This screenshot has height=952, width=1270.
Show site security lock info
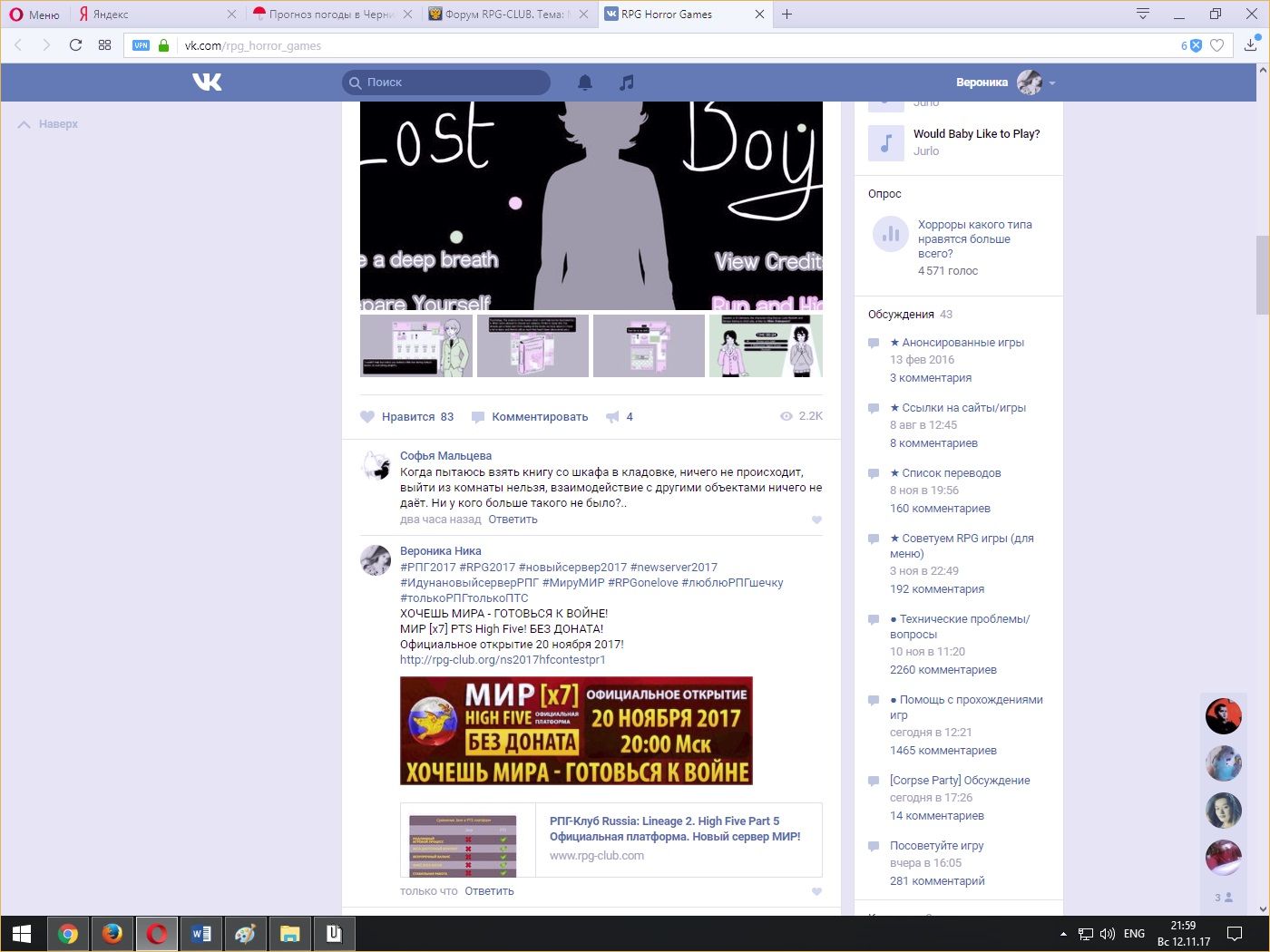point(163,45)
